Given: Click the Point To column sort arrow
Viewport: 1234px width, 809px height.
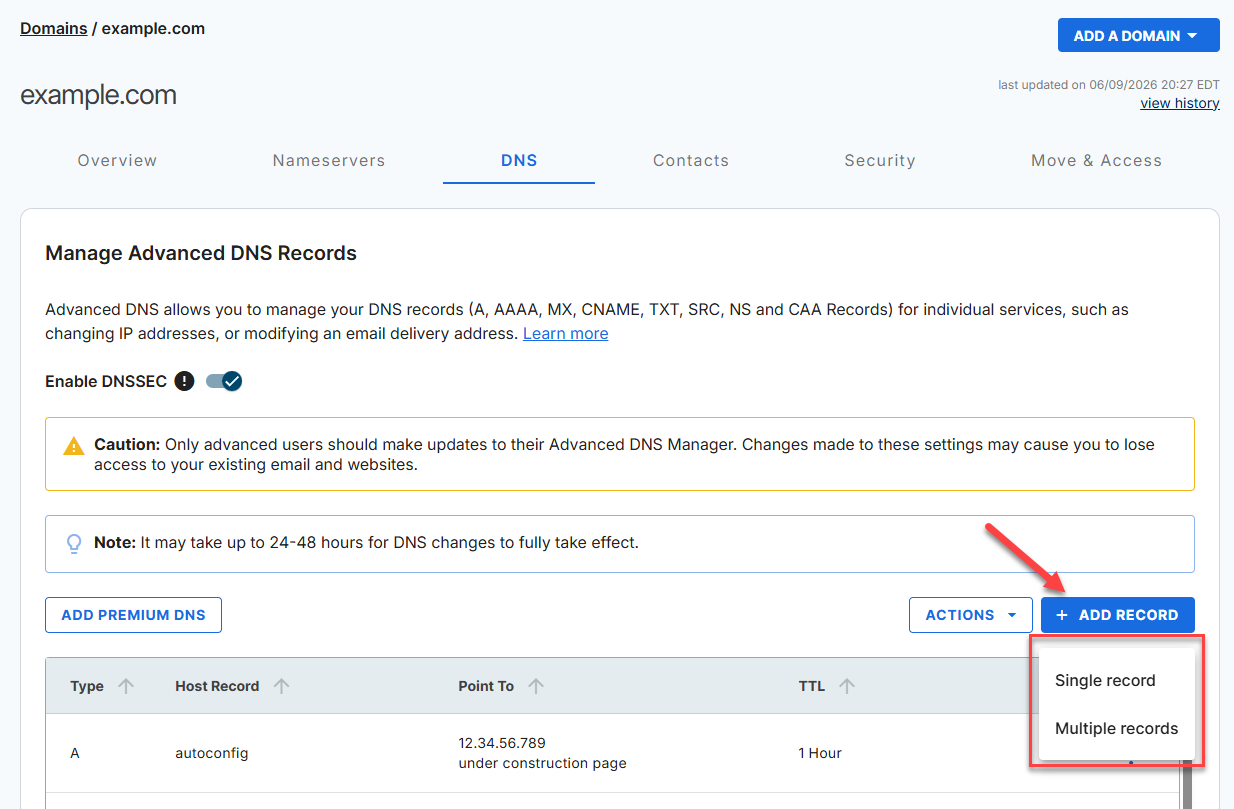Looking at the screenshot, I should point(536,686).
